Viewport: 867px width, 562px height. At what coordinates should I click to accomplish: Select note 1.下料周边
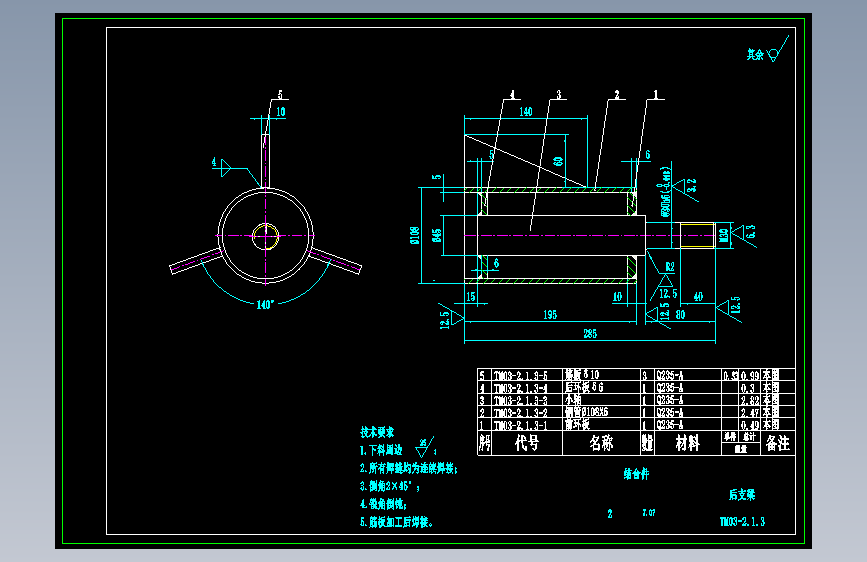[381, 450]
